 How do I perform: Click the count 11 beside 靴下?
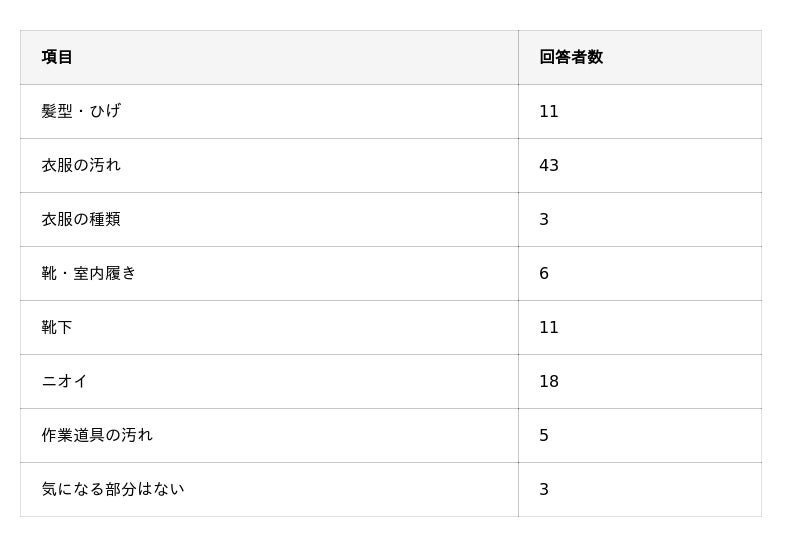[549, 327]
